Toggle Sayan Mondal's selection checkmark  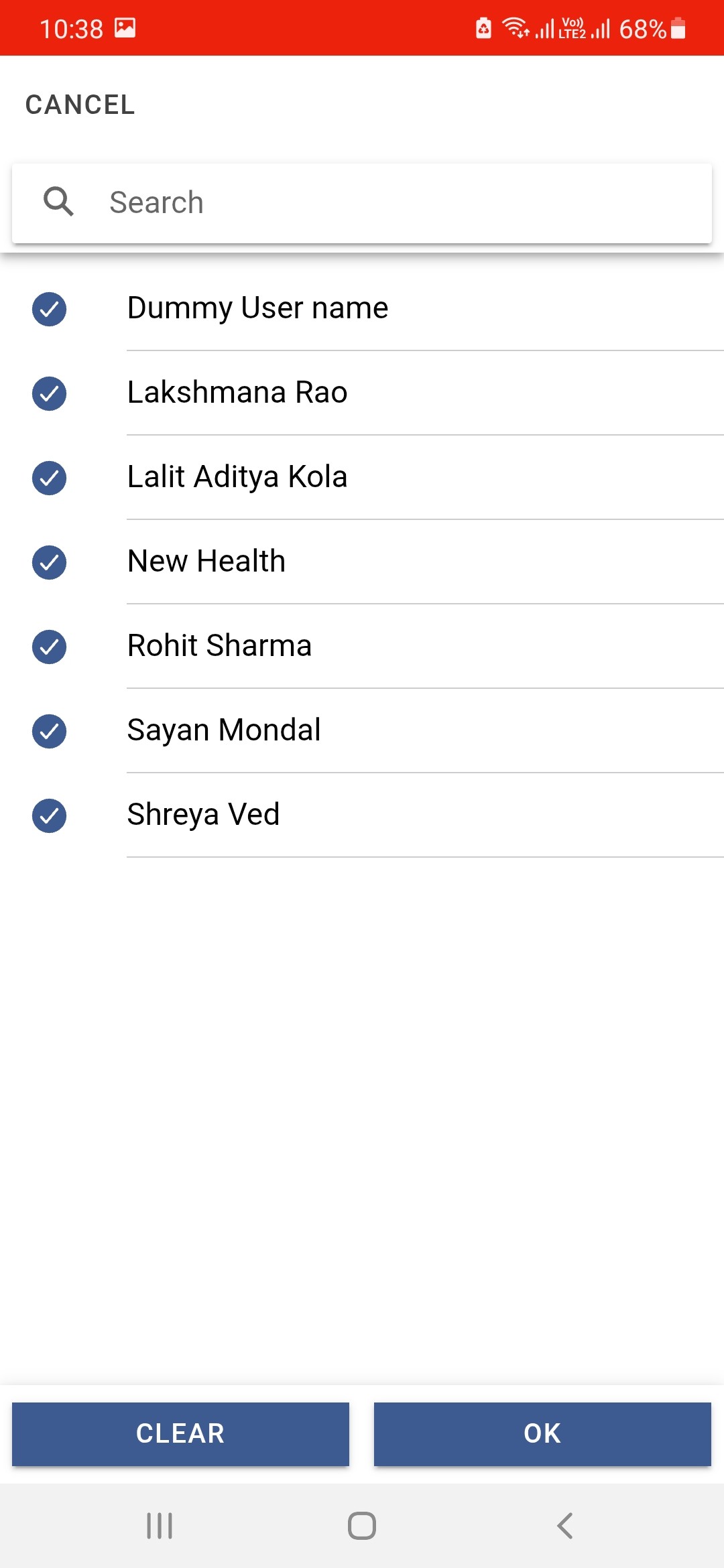[49, 731]
